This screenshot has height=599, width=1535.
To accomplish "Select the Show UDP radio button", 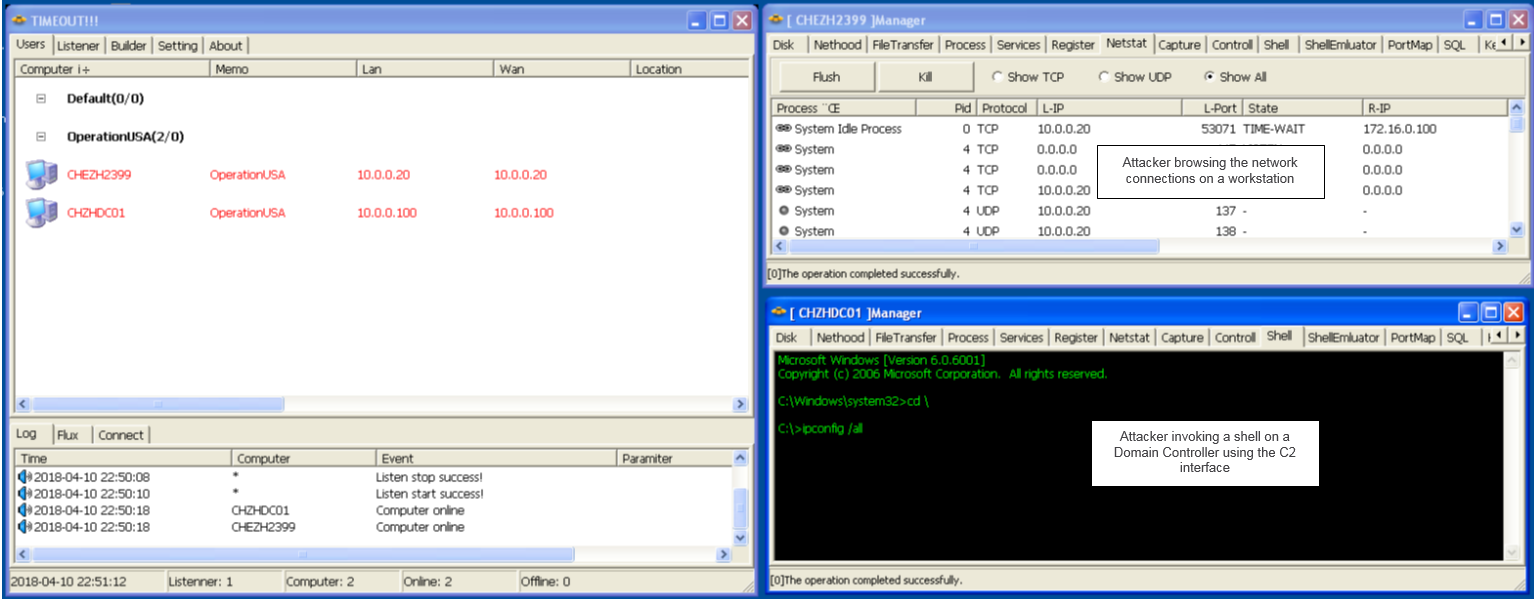I will click(x=1104, y=77).
